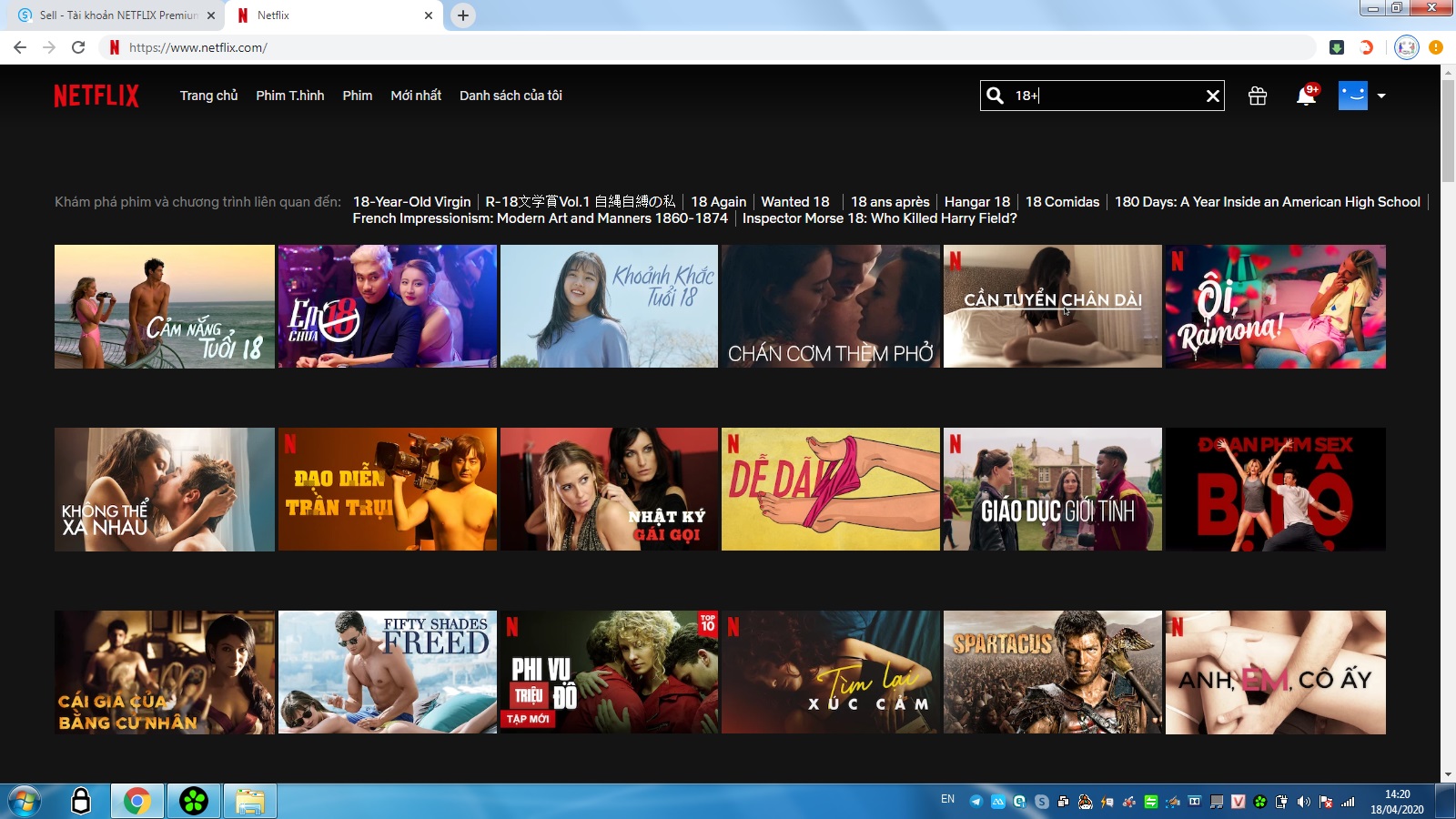Reload the page in Chrome

pos(78,47)
